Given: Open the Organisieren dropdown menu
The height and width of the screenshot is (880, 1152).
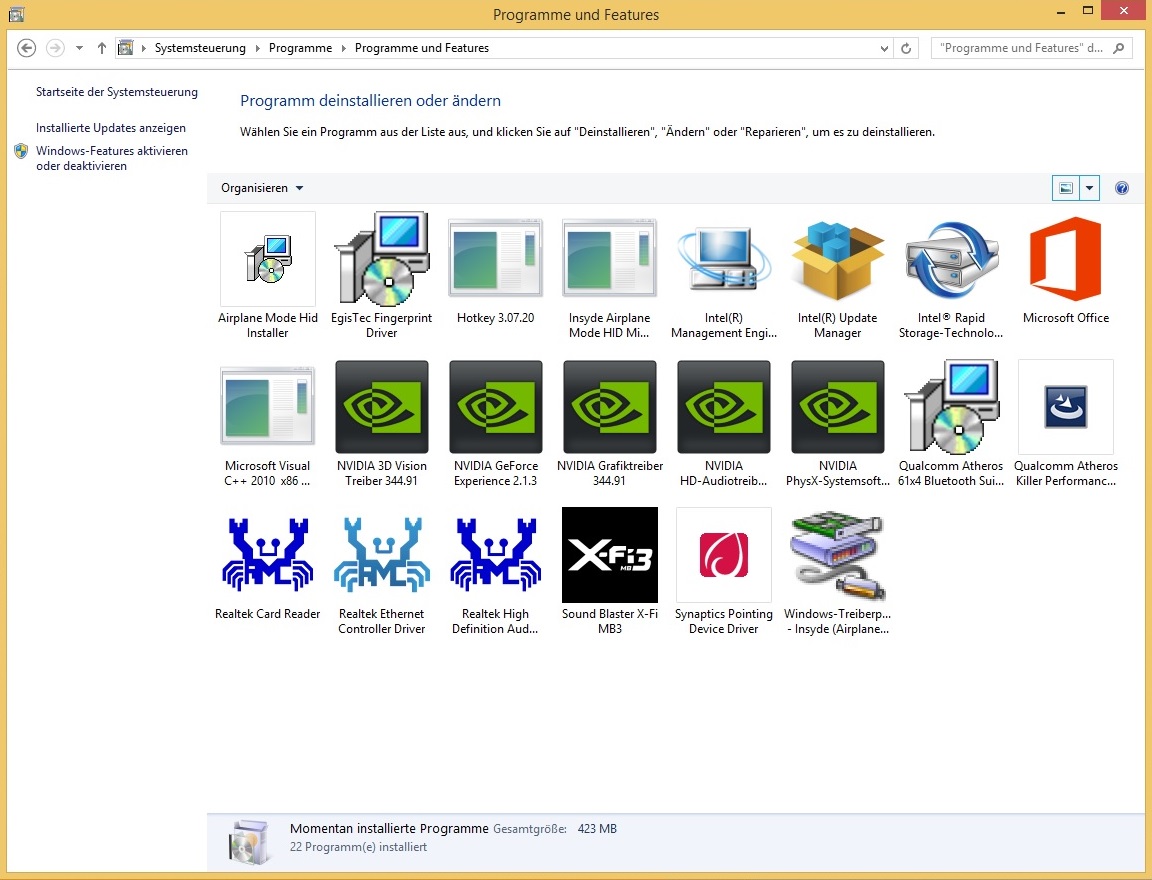Looking at the screenshot, I should click(x=262, y=188).
